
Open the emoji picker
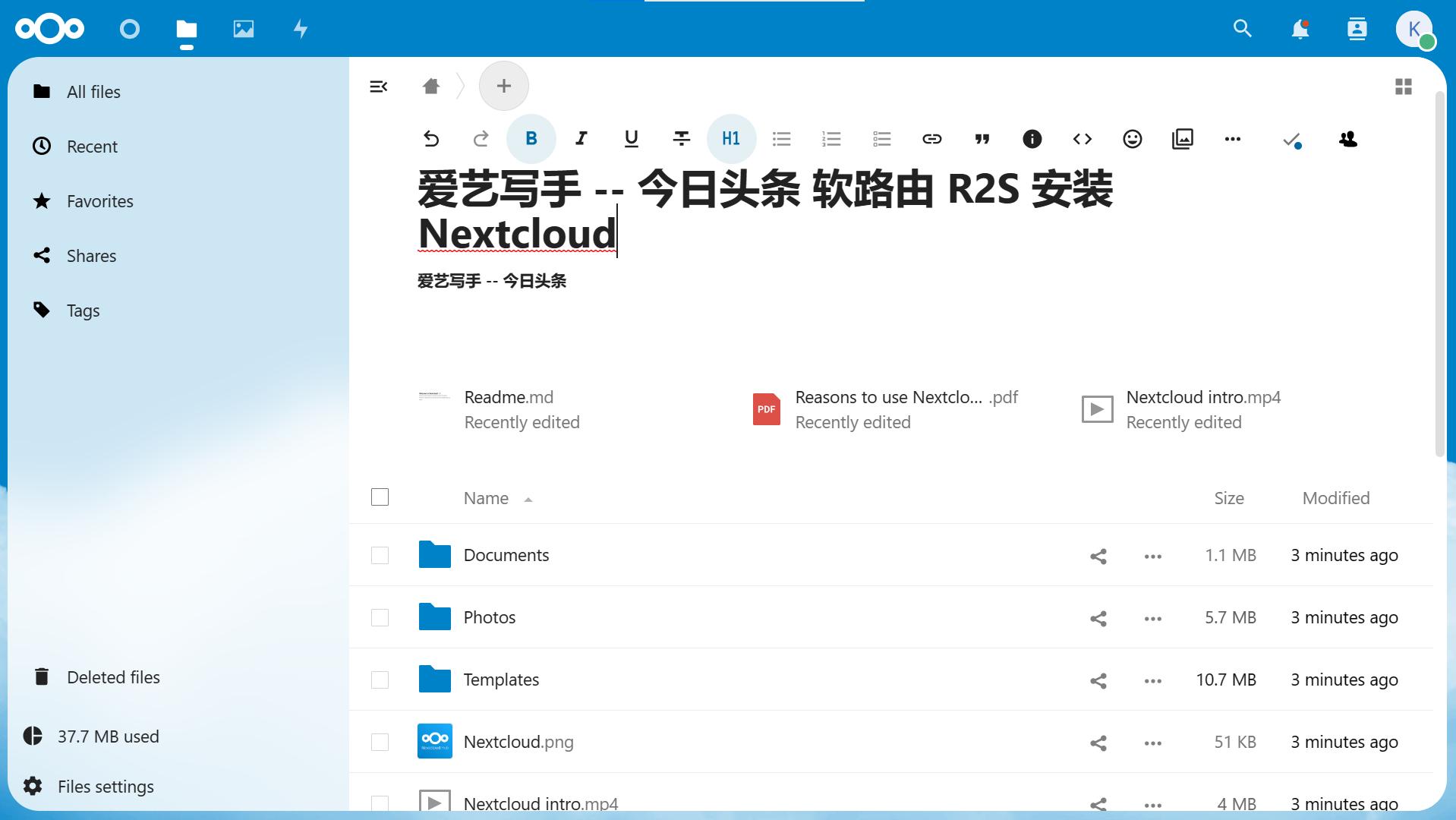click(x=1132, y=139)
